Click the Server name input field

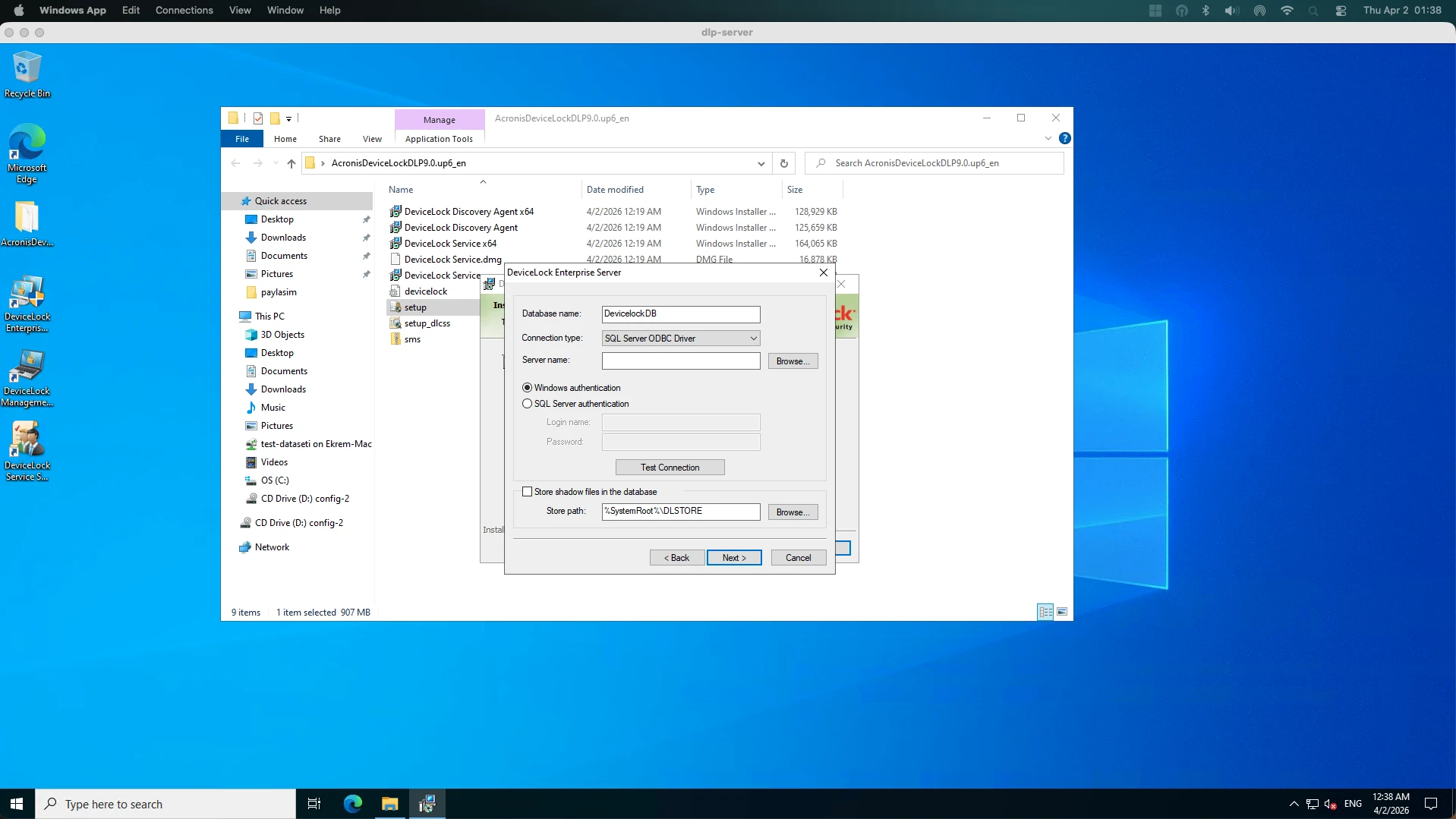[x=681, y=361]
